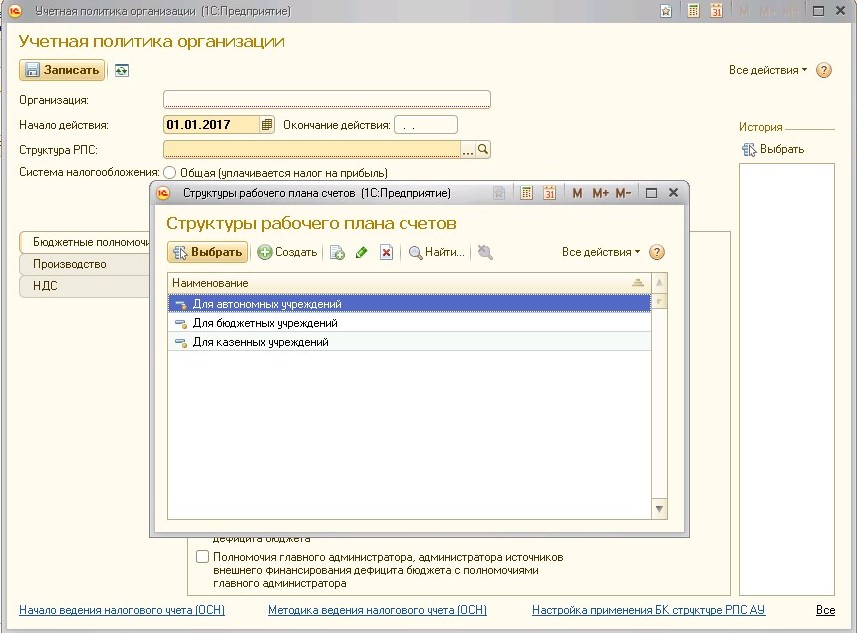Click the red X delete-mark icon
The height and width of the screenshot is (633, 857).
click(386, 252)
